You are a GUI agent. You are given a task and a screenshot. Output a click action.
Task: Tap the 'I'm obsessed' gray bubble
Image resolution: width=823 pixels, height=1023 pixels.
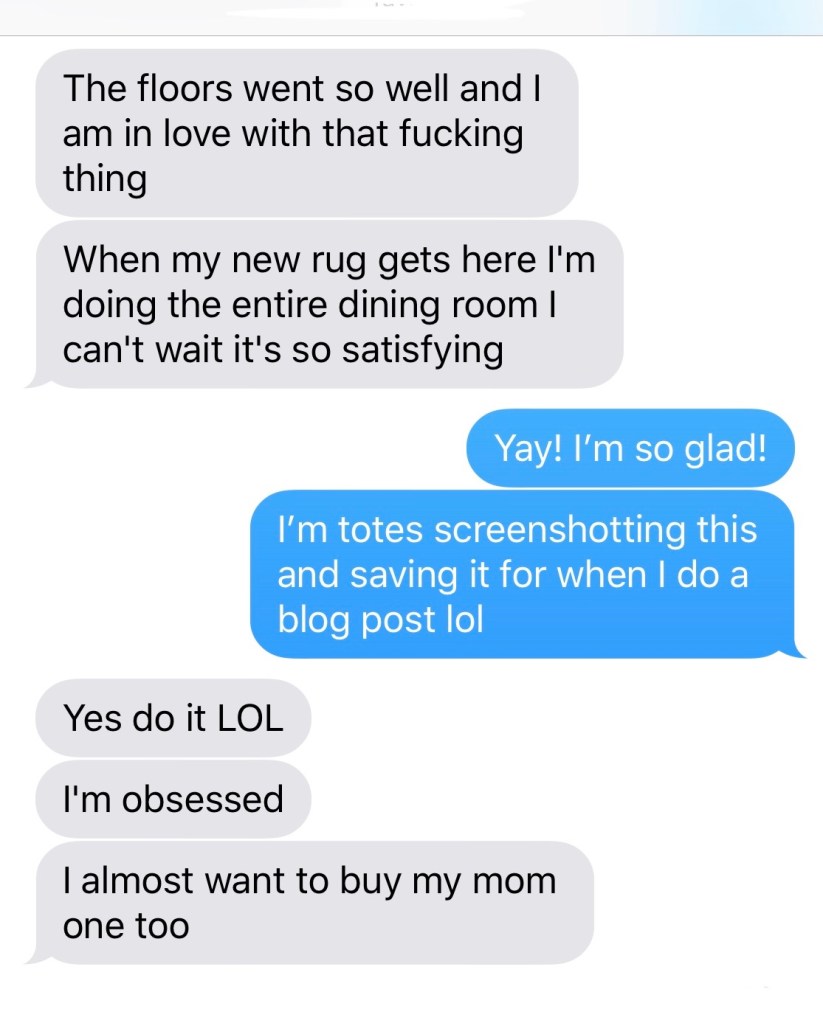pos(173,799)
